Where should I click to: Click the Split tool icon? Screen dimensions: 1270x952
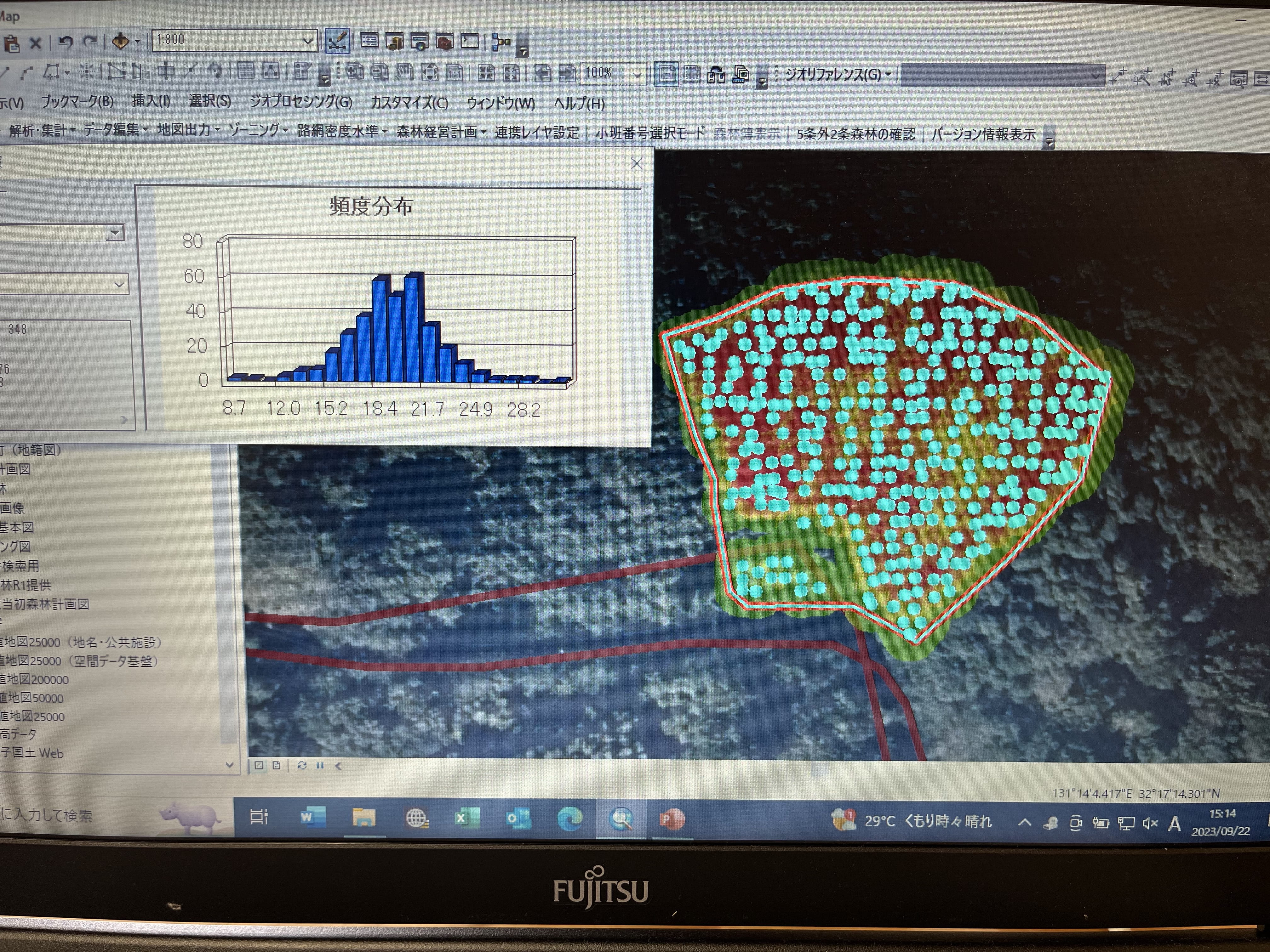pos(190,71)
